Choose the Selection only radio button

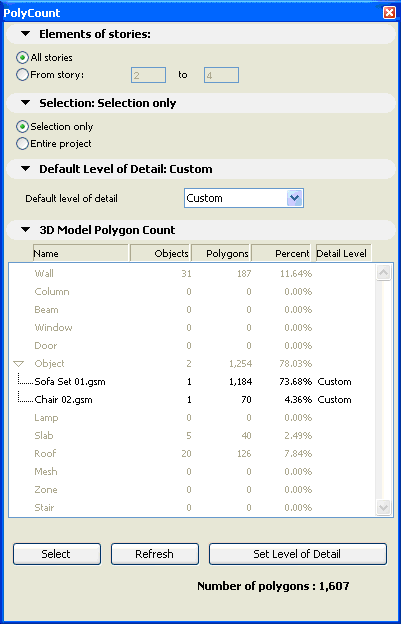[x=22, y=127]
